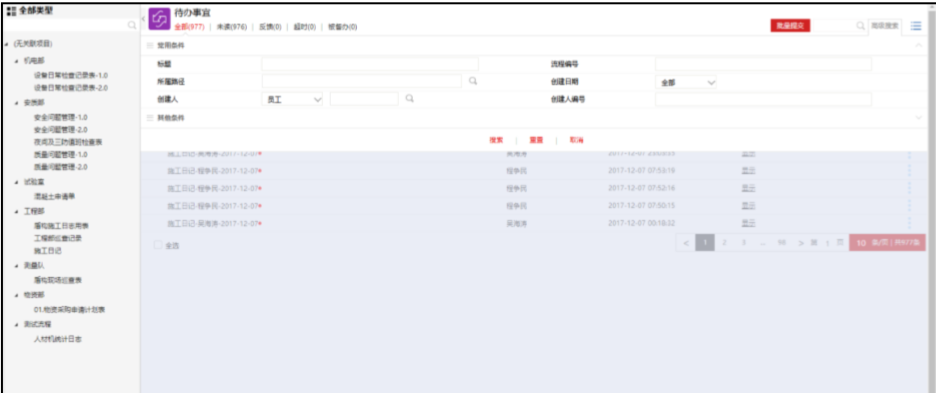This screenshot has width=936, height=393.
Task: Select 安全问题管理-2.0 in tree
Action: (x=61, y=130)
